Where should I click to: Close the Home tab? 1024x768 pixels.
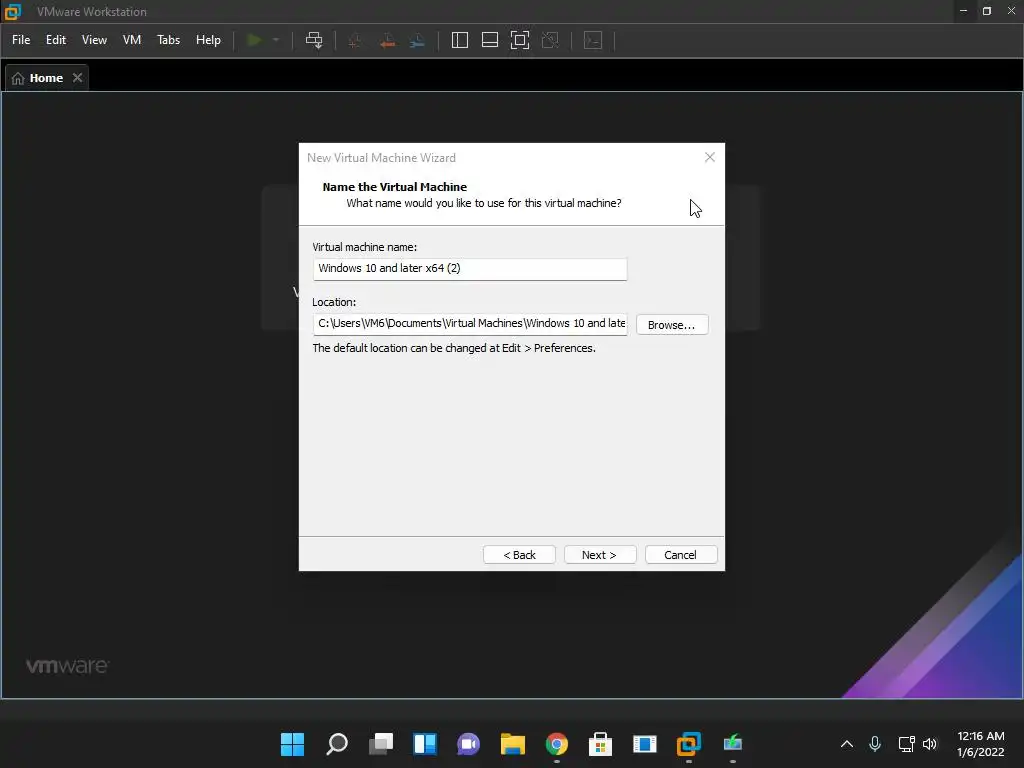click(78, 77)
